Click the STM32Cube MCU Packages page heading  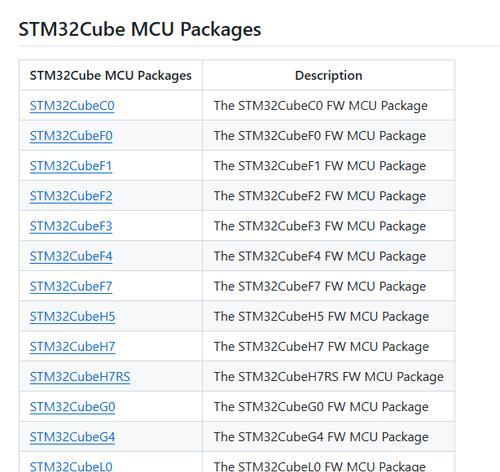tap(140, 29)
